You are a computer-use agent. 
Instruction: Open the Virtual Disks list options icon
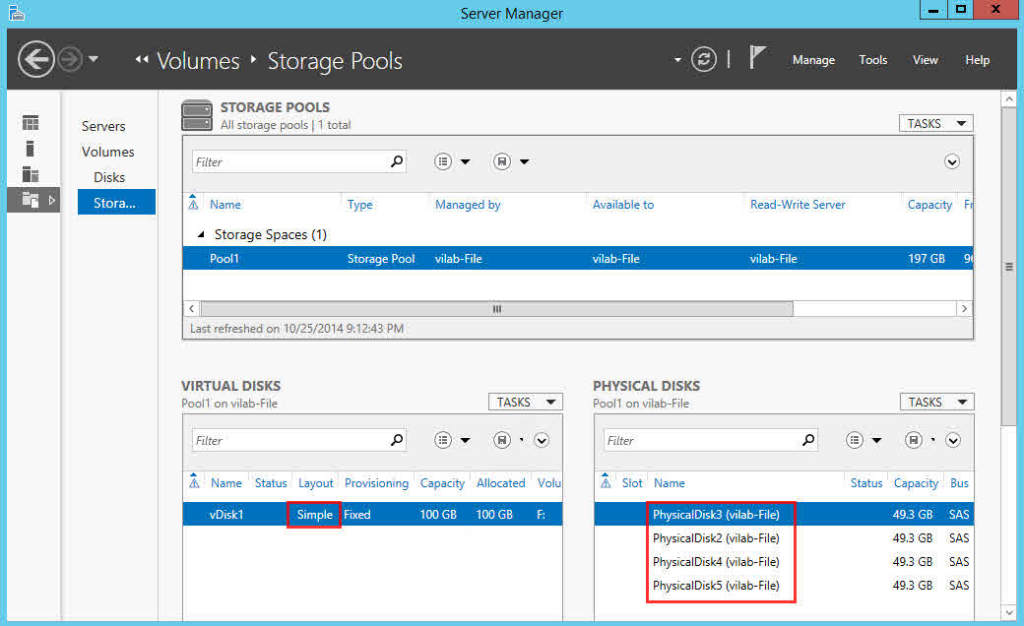[x=443, y=440]
